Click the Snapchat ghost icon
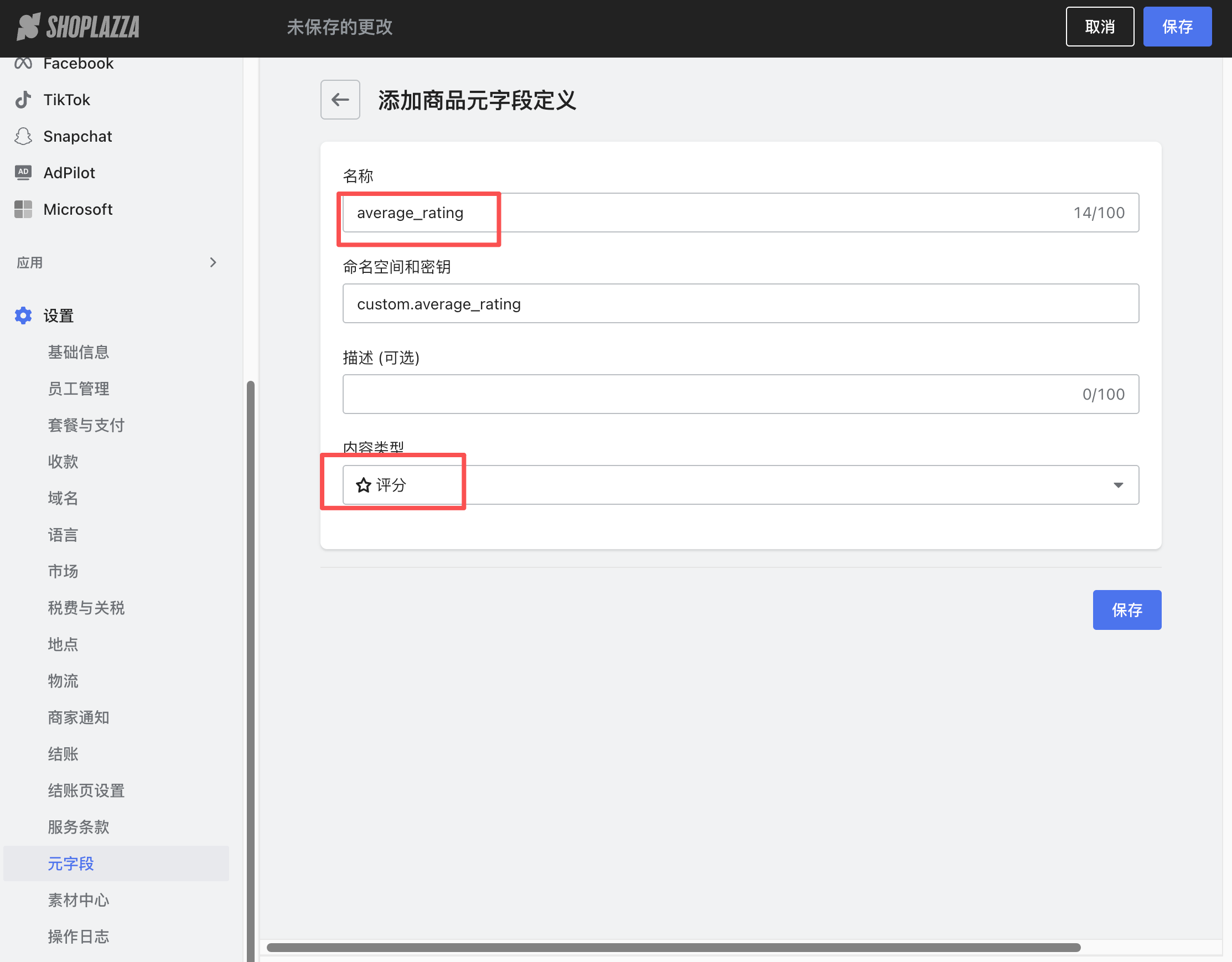This screenshot has width=1232, height=962. pyautogui.click(x=23, y=136)
